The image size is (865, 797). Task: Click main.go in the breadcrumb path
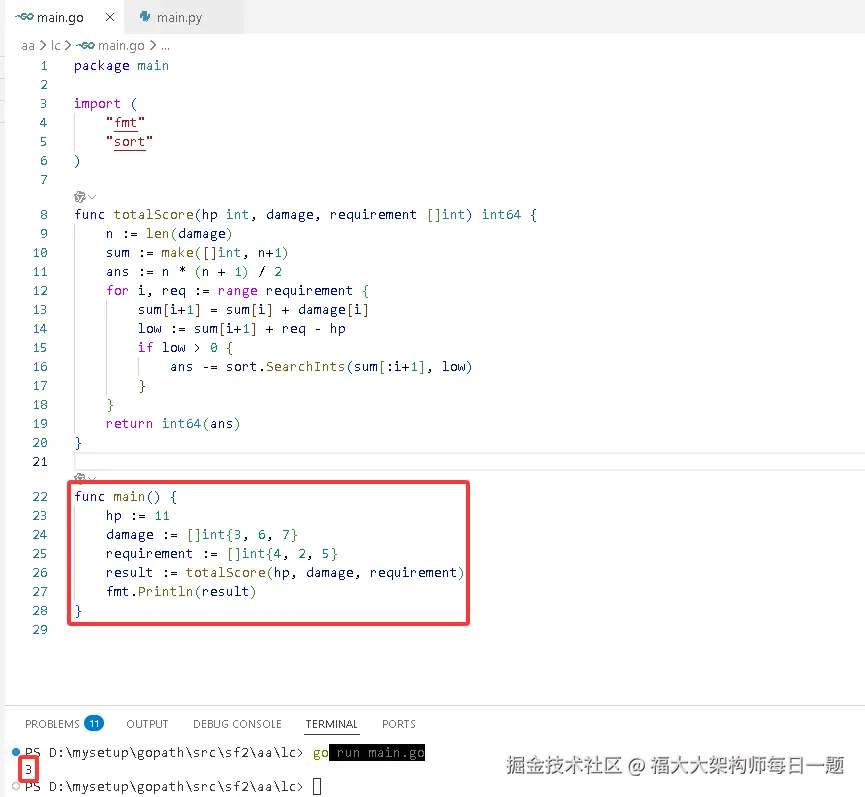tap(121, 46)
